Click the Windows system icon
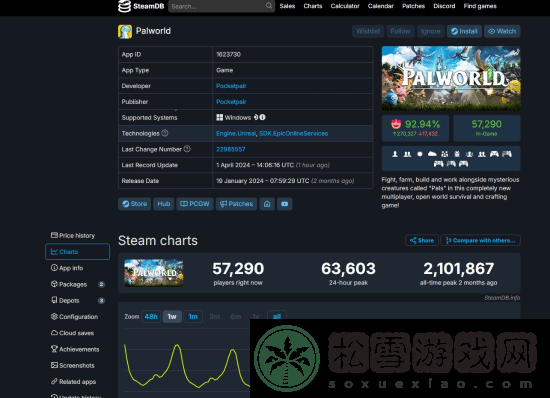550x398 pixels. tap(220, 117)
